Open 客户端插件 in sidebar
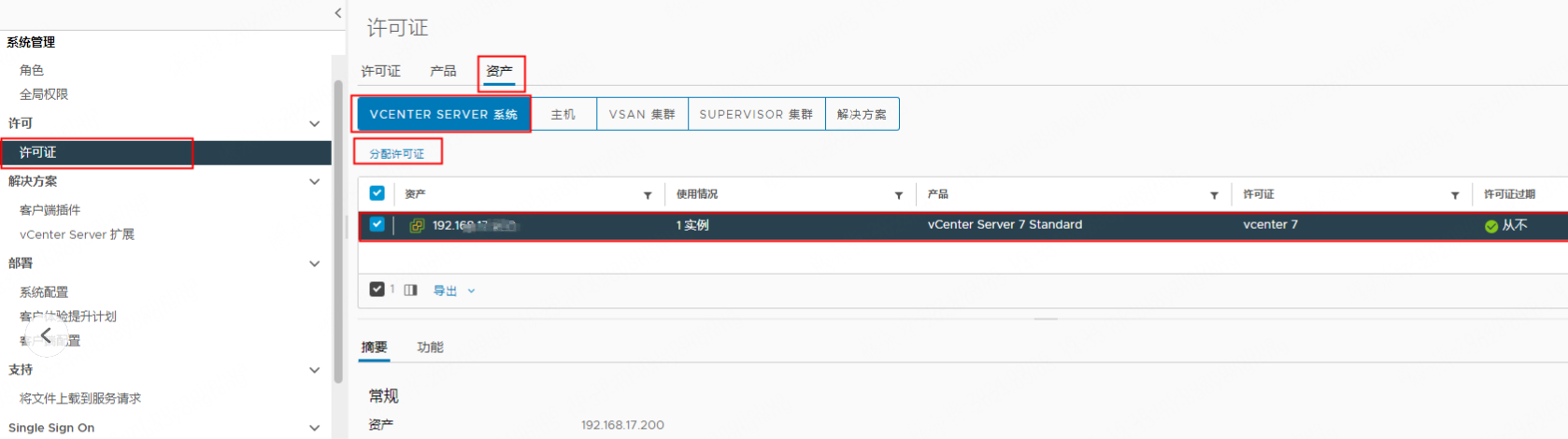 click(x=50, y=210)
